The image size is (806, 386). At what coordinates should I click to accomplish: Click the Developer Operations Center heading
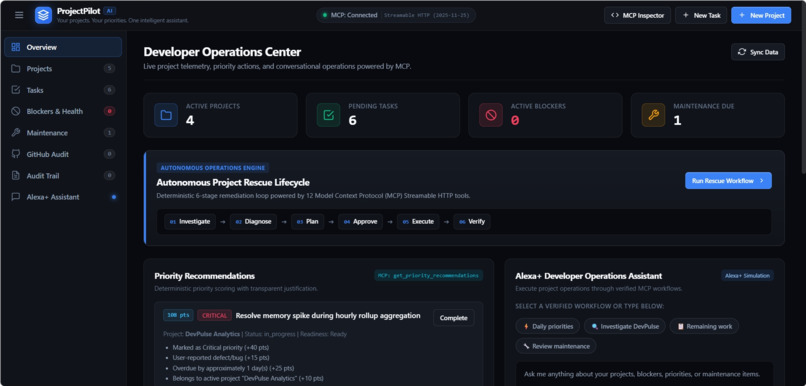pyautogui.click(x=222, y=52)
